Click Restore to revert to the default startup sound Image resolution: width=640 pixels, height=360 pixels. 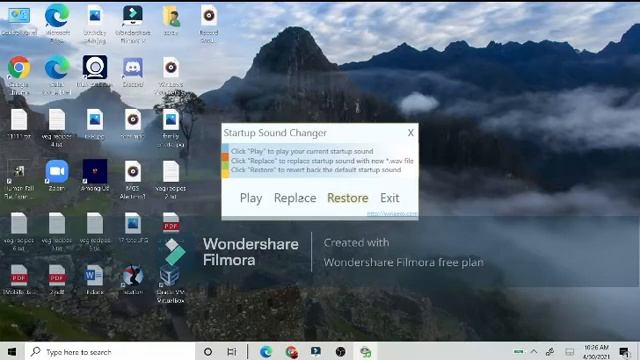[x=347, y=198]
